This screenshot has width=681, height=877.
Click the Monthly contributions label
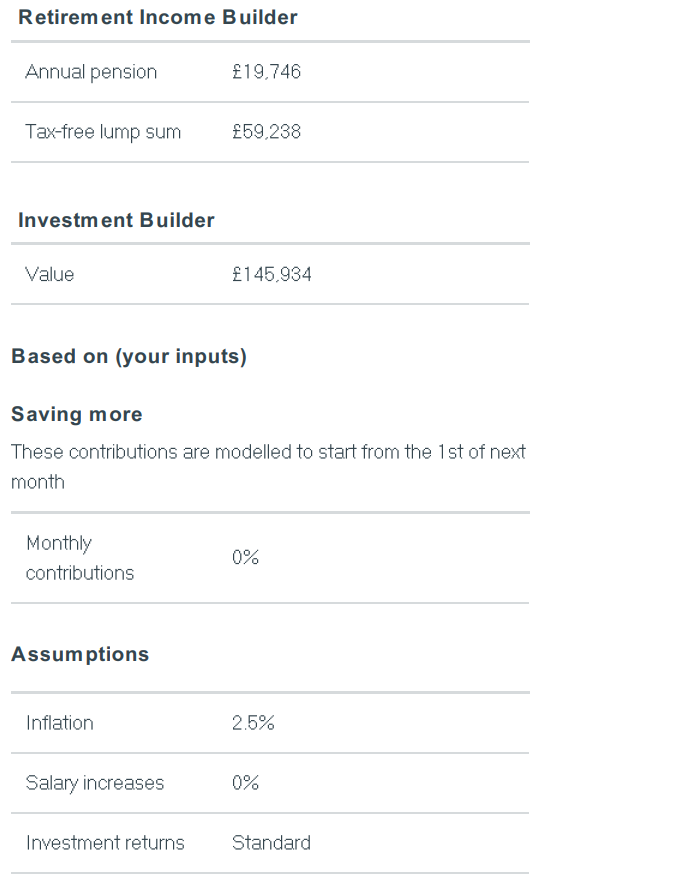coord(80,558)
